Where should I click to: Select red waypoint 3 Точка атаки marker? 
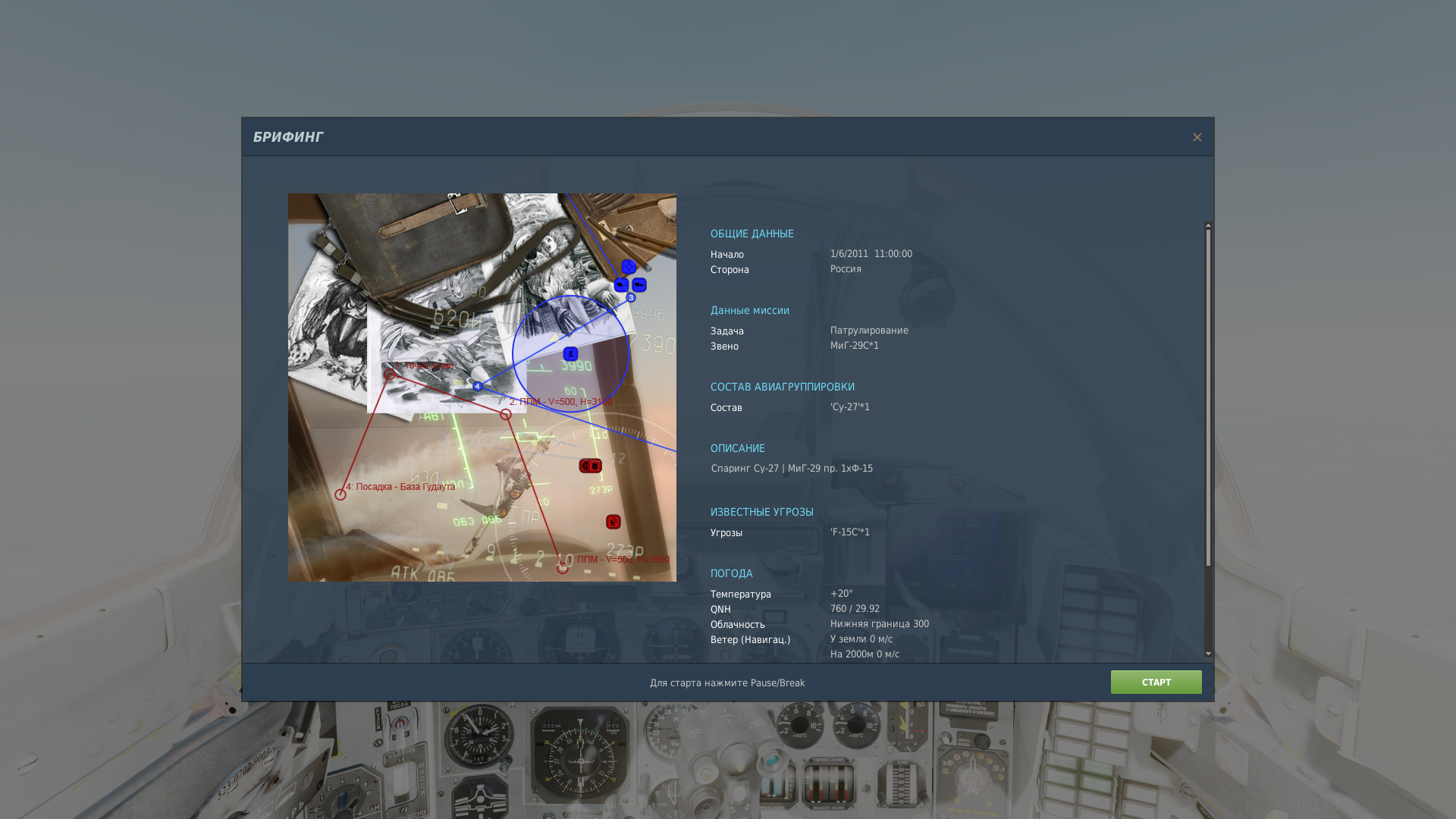(x=390, y=374)
